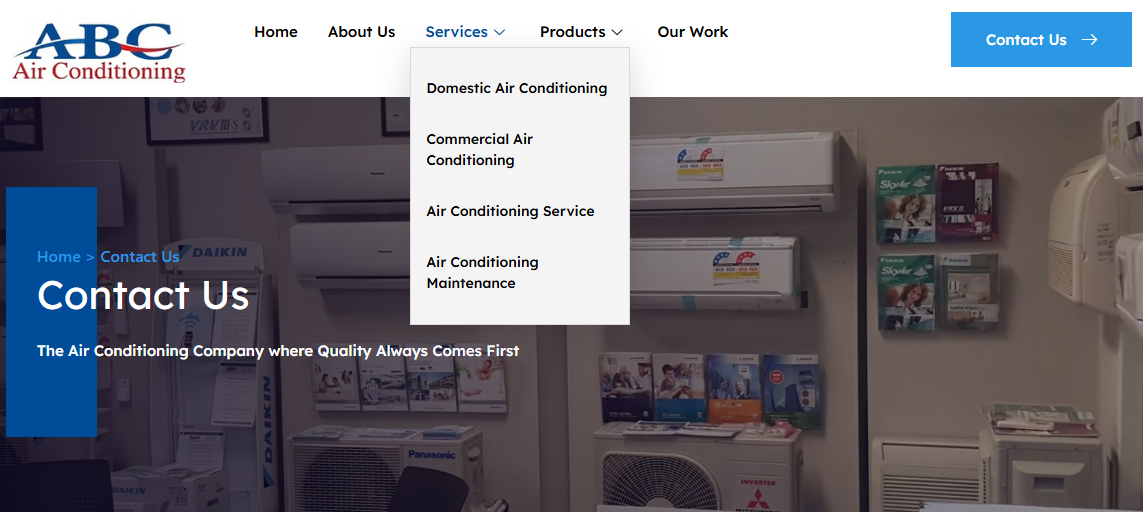Click the chevron icon beside Products
Image resolution: width=1143 pixels, height=512 pixels.
(617, 33)
